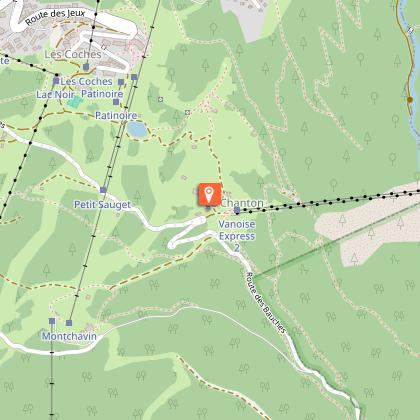The height and width of the screenshot is (420, 420).
Task: Click the brown dot on the riverside trail
Action: click(x=410, y=99)
